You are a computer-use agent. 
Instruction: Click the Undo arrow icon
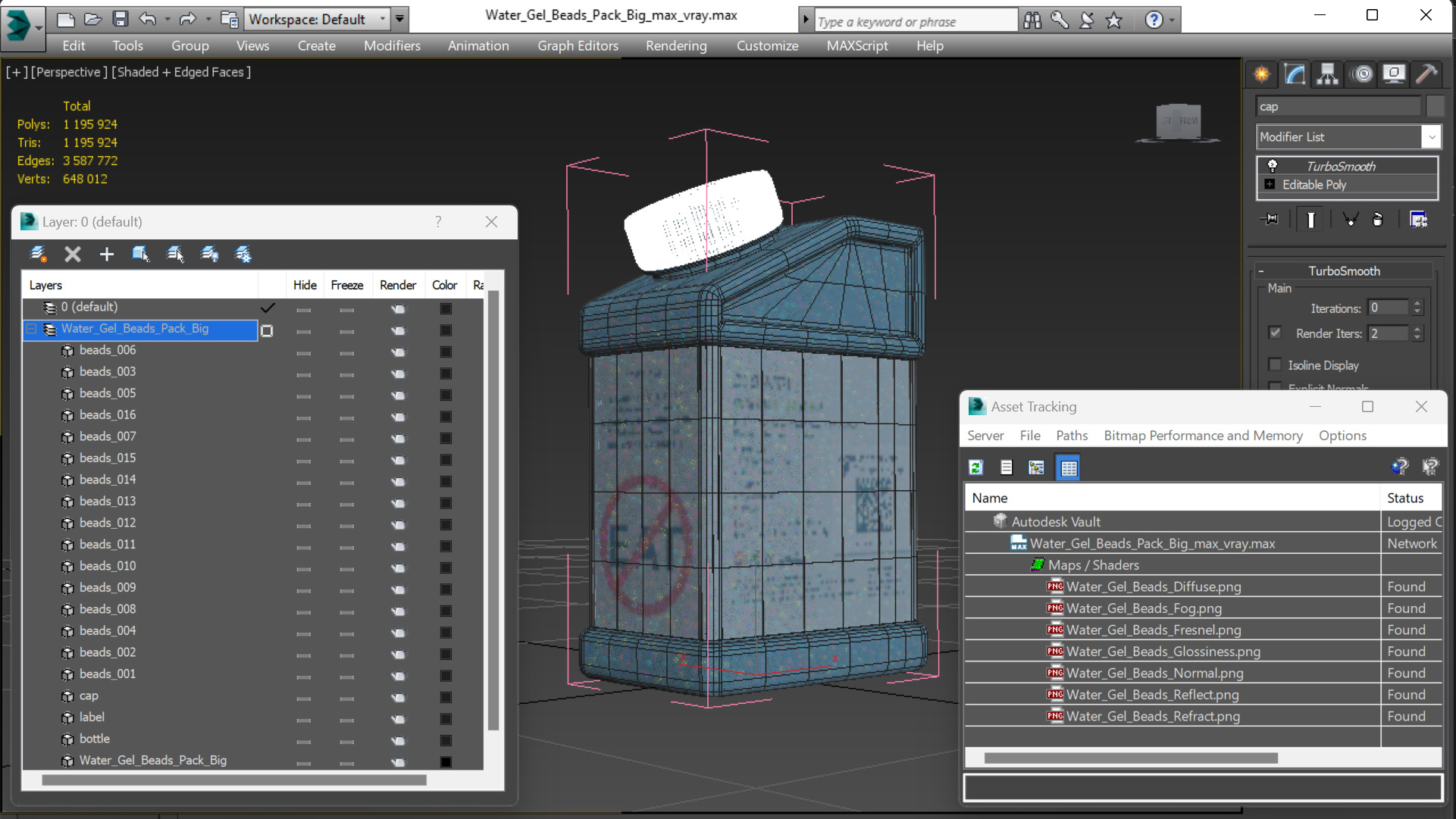pyautogui.click(x=147, y=19)
